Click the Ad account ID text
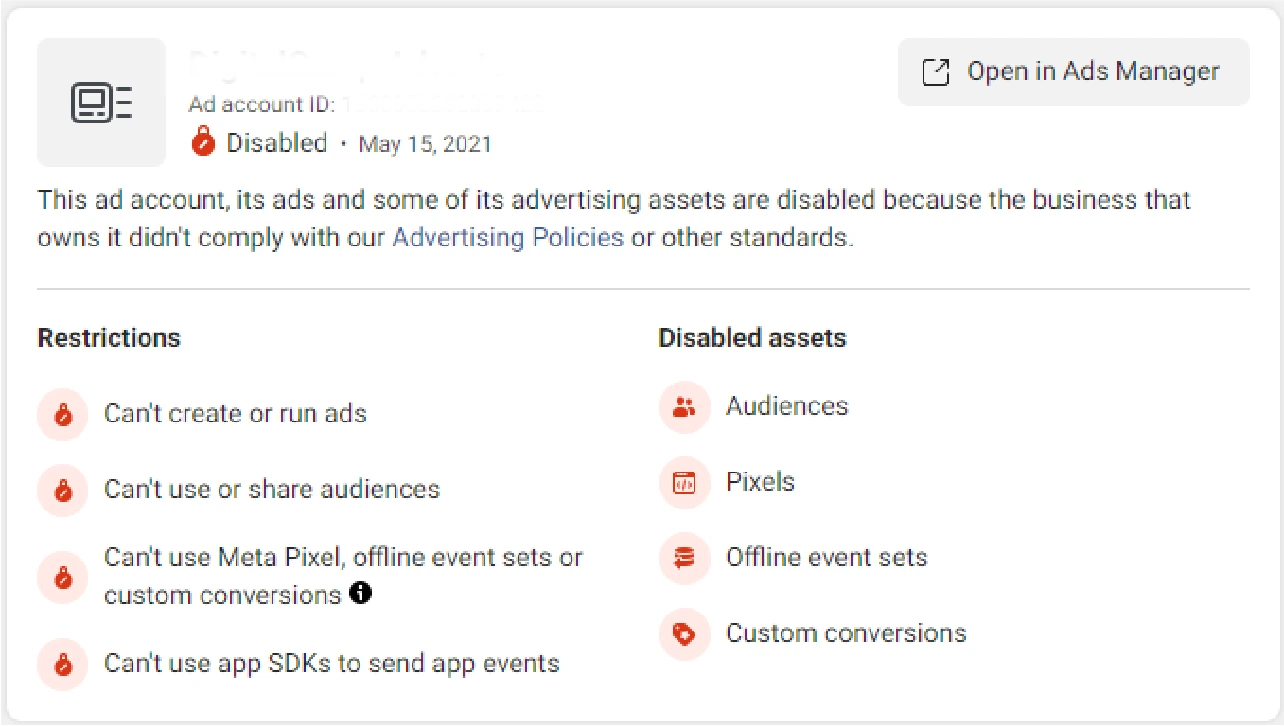Image resolution: width=1284 pixels, height=726 pixels. [264, 104]
